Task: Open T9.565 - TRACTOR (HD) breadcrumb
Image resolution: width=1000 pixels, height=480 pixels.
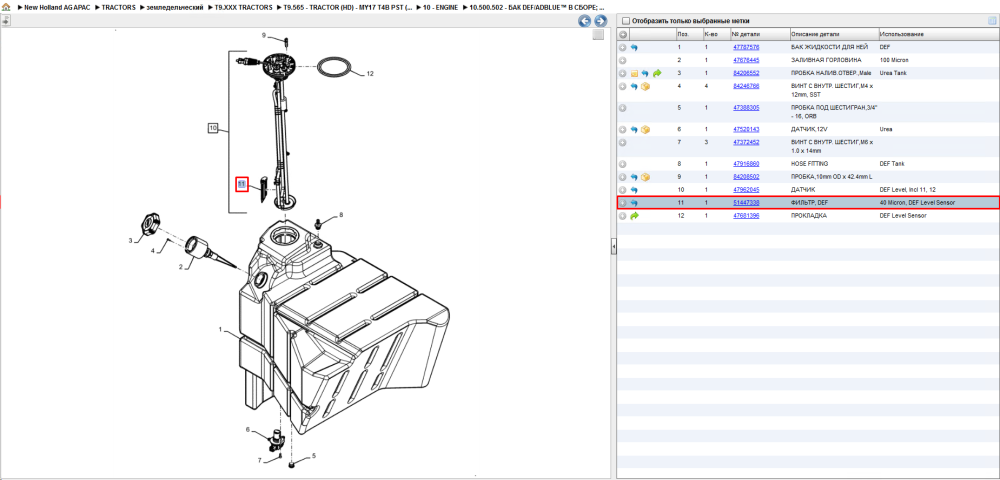Action: pos(348,7)
